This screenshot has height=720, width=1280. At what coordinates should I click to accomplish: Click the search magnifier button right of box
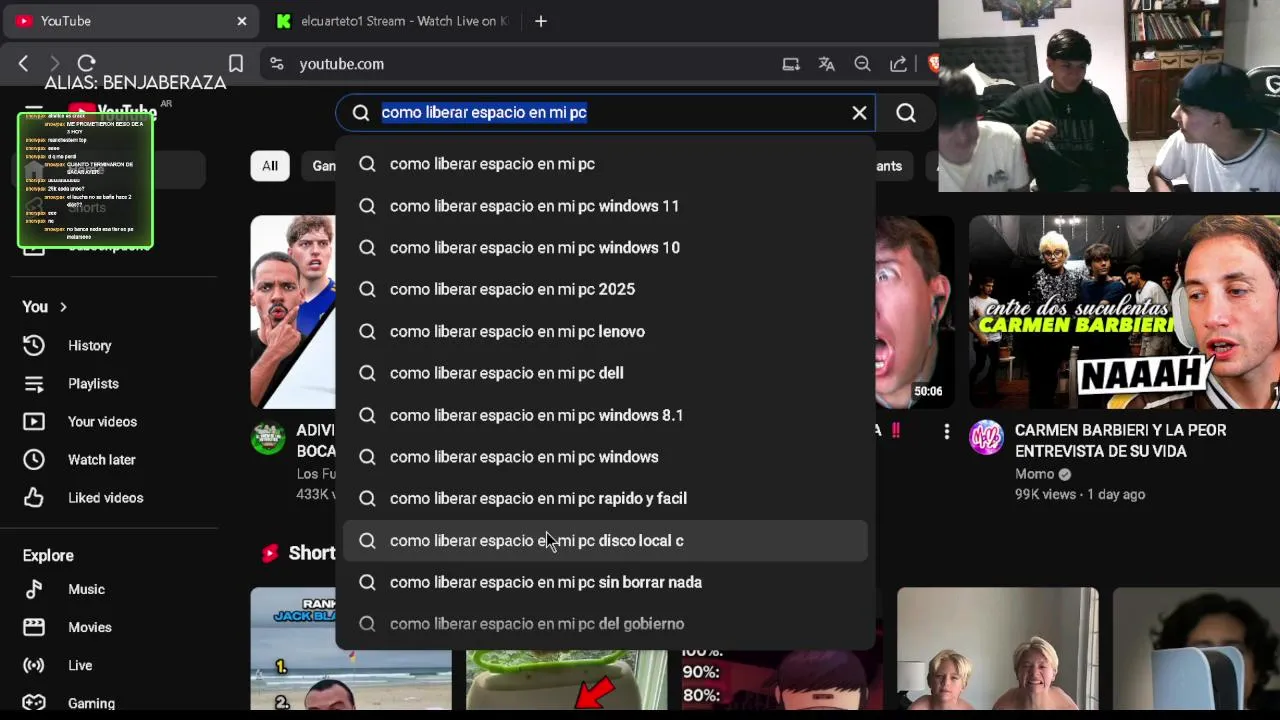906,113
